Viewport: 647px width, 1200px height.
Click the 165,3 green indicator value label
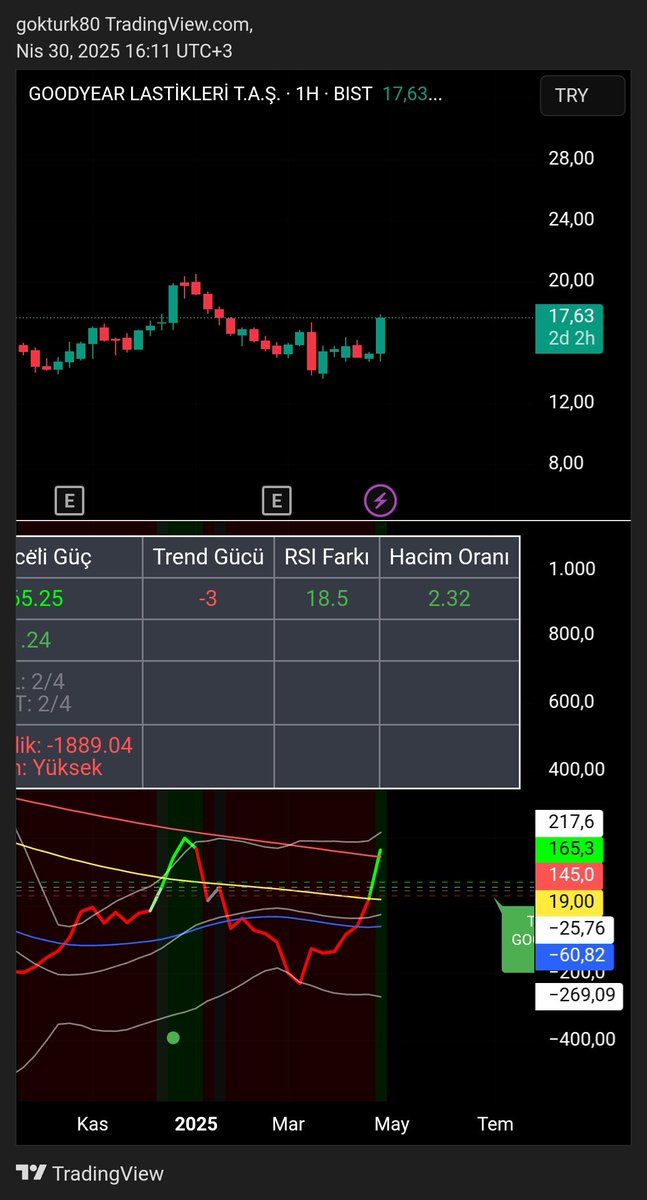pyautogui.click(x=569, y=849)
